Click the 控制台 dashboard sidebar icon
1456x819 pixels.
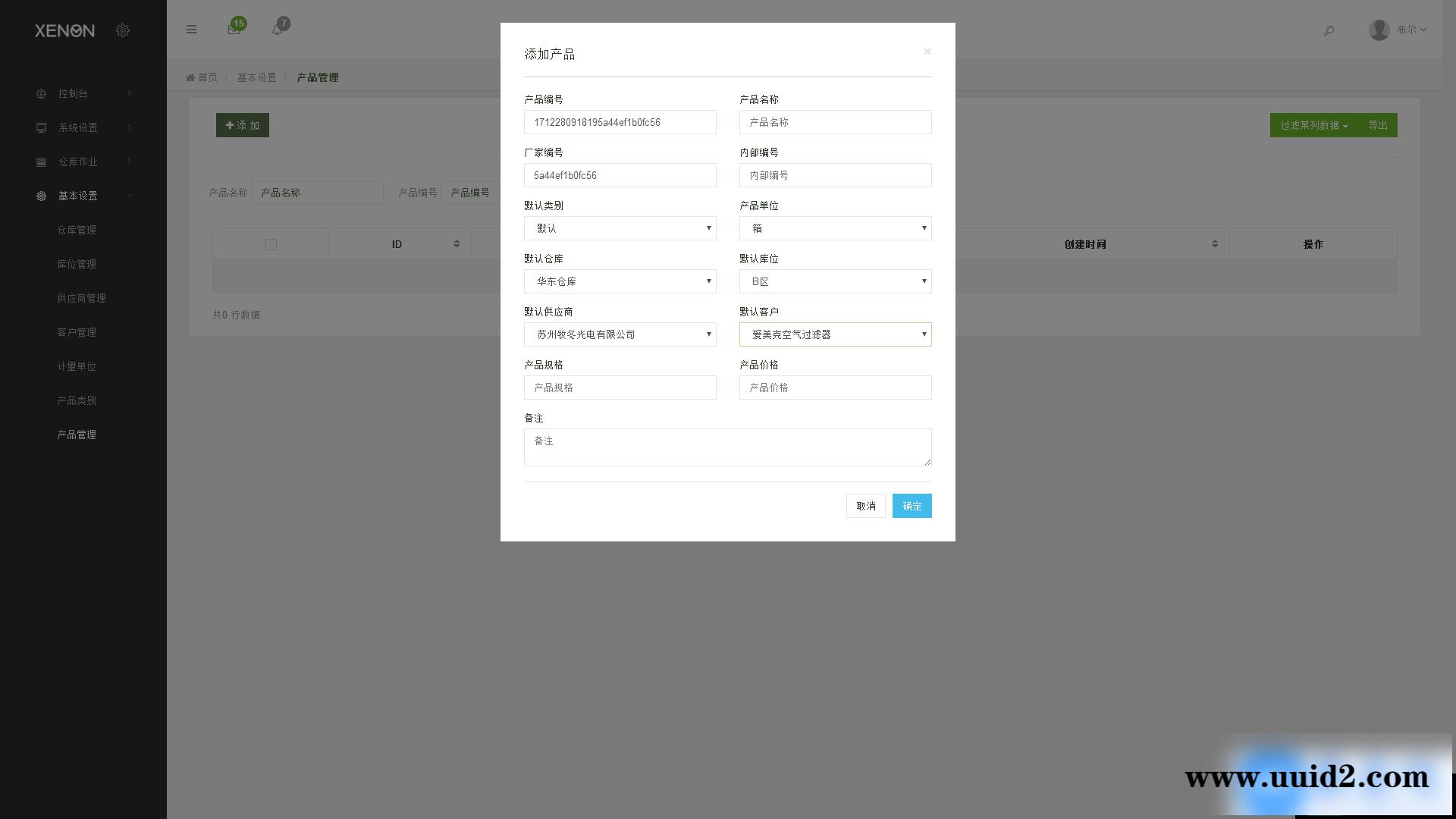click(42, 93)
